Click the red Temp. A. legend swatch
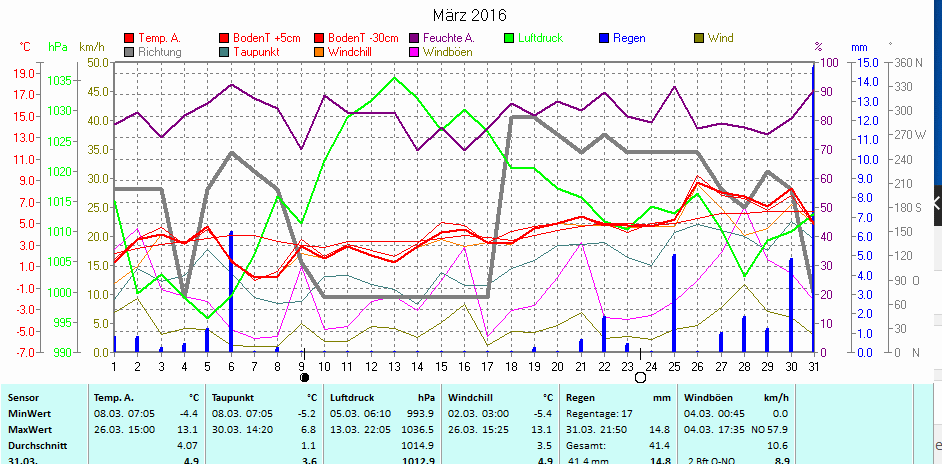 [129, 38]
